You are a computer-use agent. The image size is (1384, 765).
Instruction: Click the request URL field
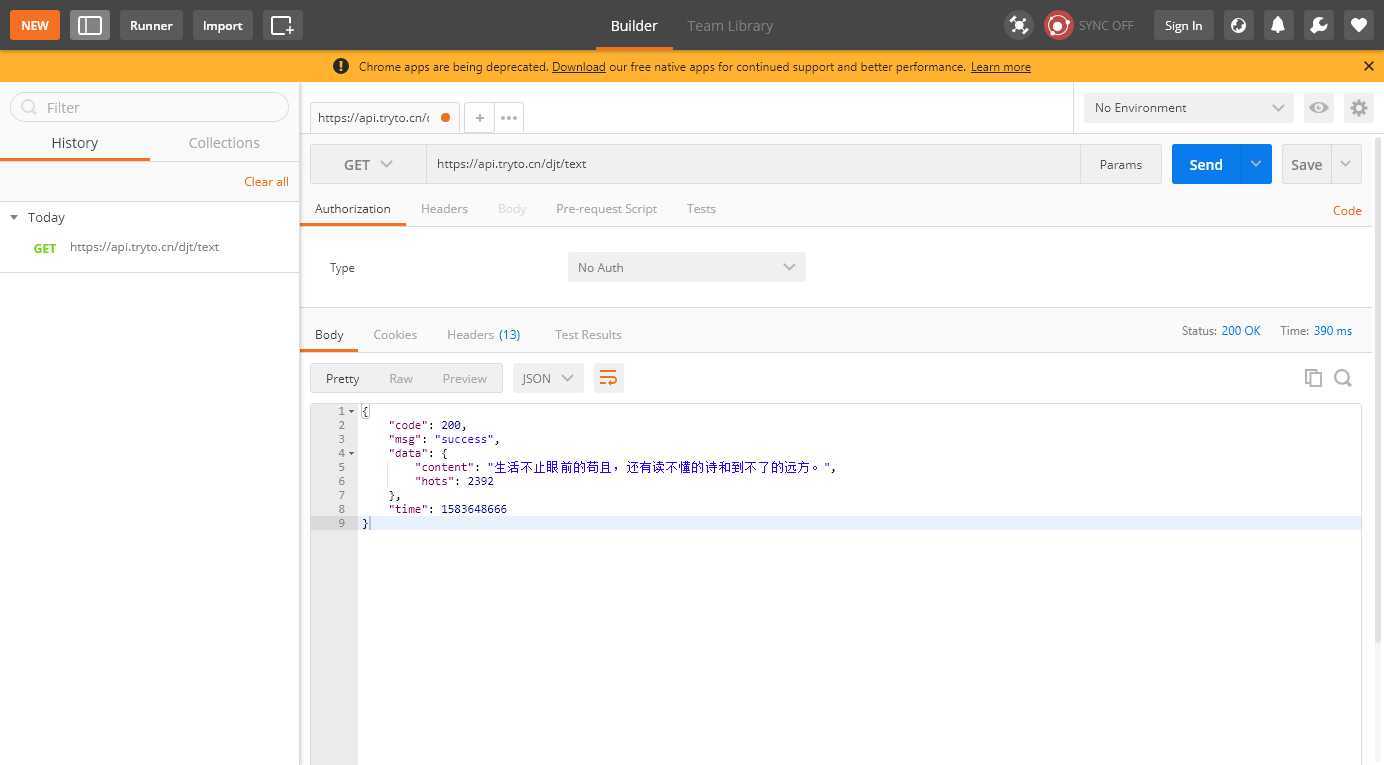[753, 164]
